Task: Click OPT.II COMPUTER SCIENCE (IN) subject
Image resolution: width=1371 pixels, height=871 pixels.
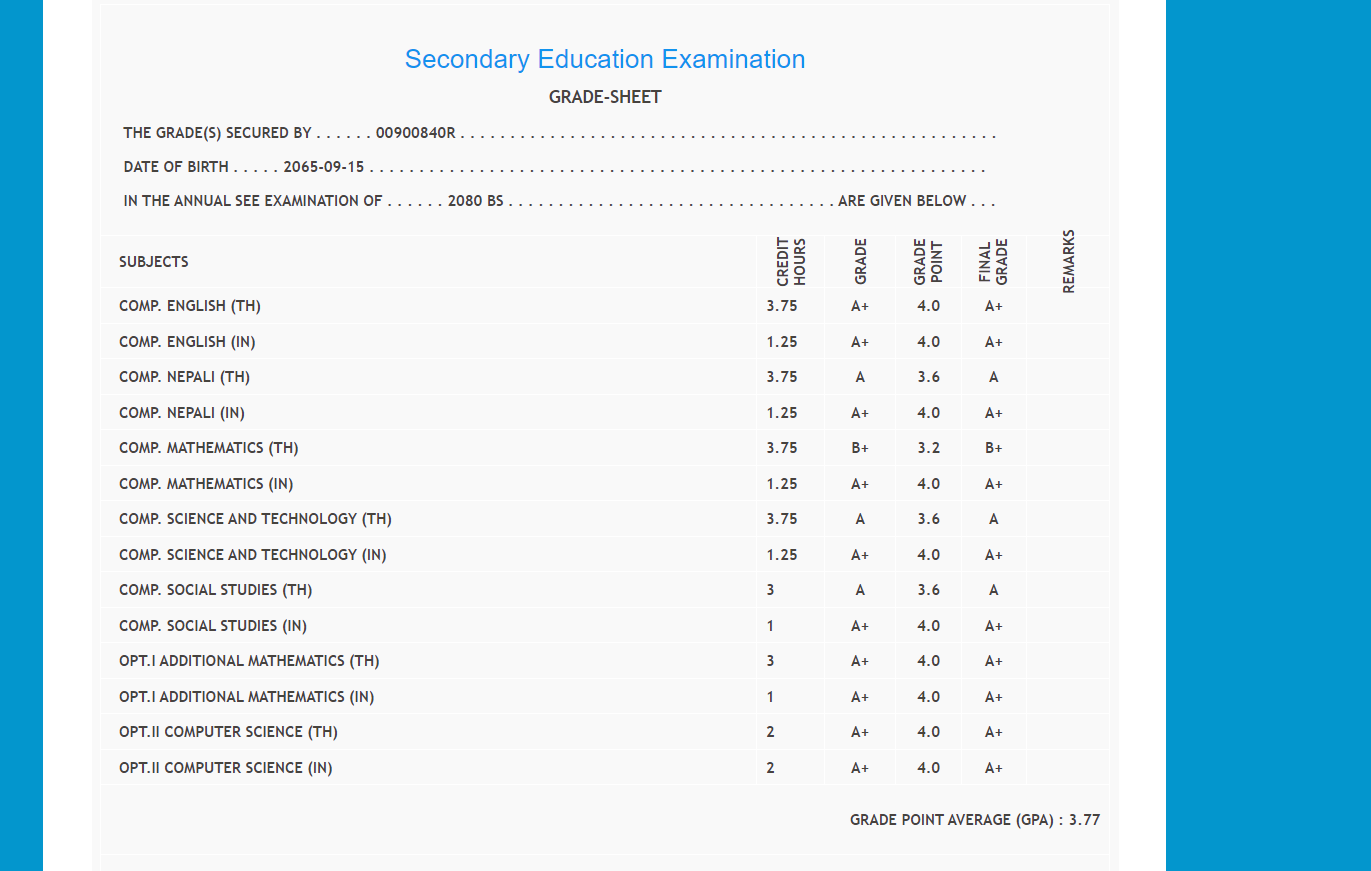Action: click(x=226, y=768)
